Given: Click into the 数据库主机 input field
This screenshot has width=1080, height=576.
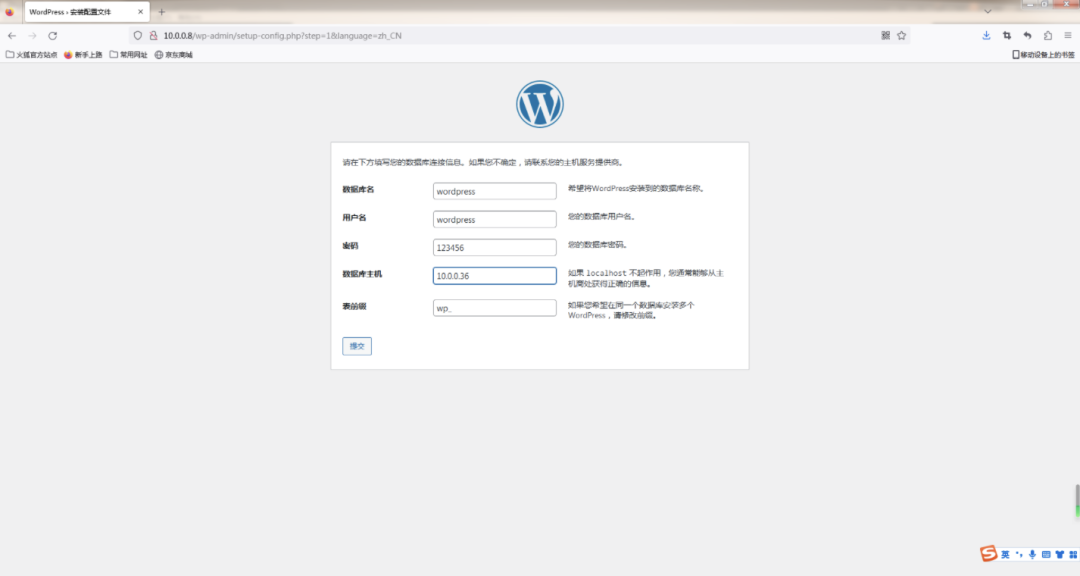Looking at the screenshot, I should [x=494, y=276].
